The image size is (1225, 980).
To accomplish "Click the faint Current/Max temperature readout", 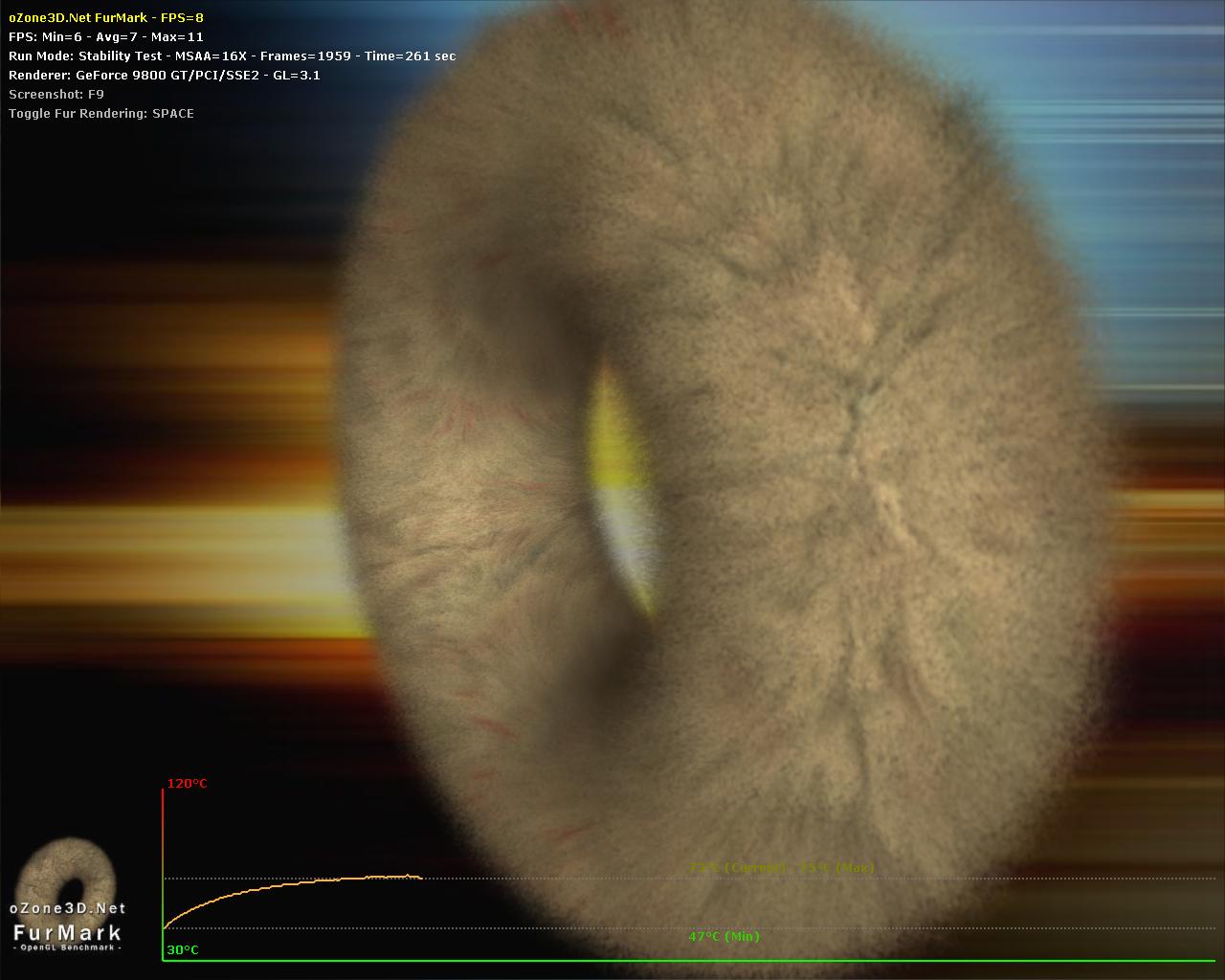I will click(x=782, y=867).
